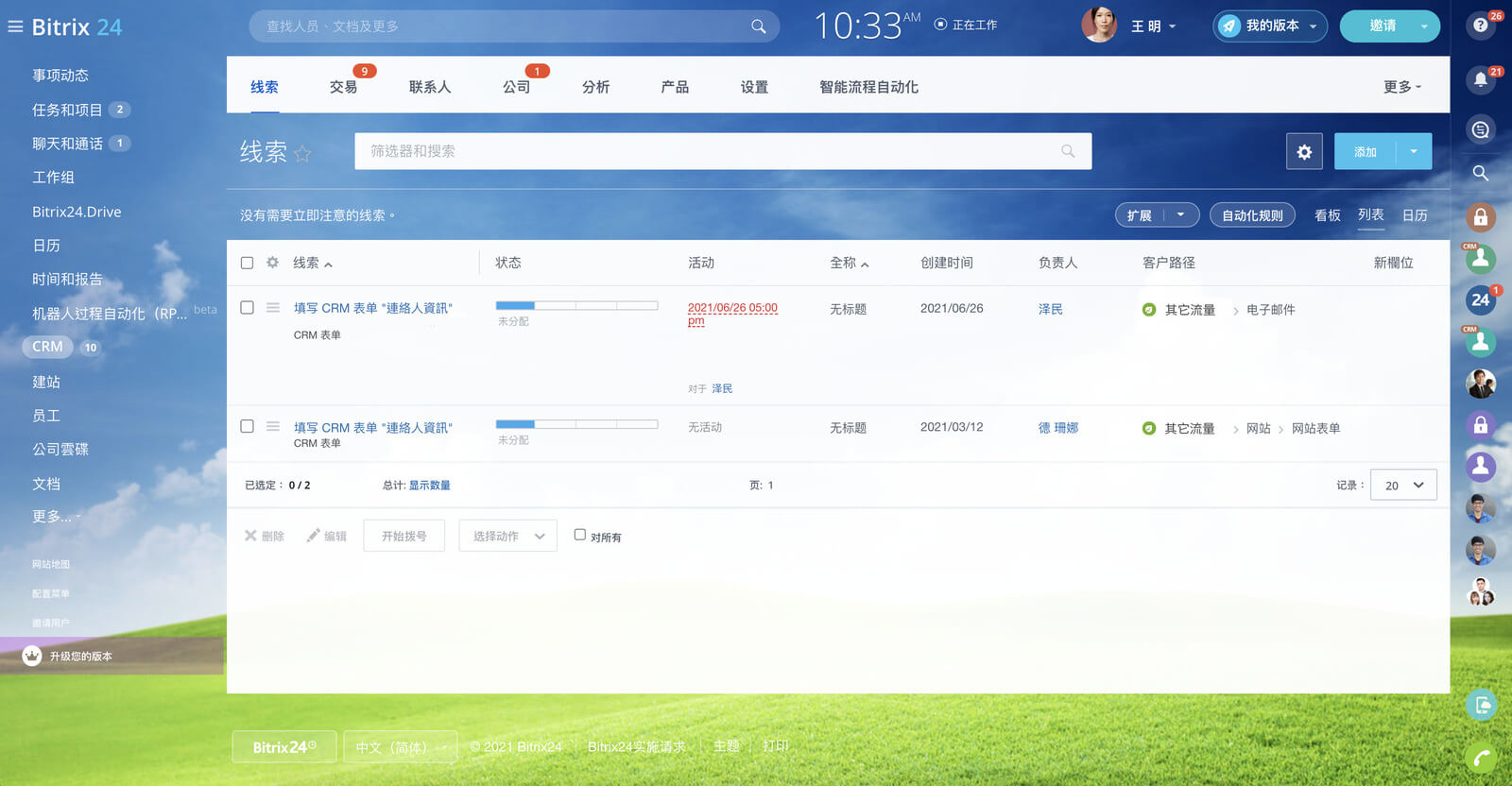Open the 分析 tab
This screenshot has height=786, width=1512.
click(596, 87)
